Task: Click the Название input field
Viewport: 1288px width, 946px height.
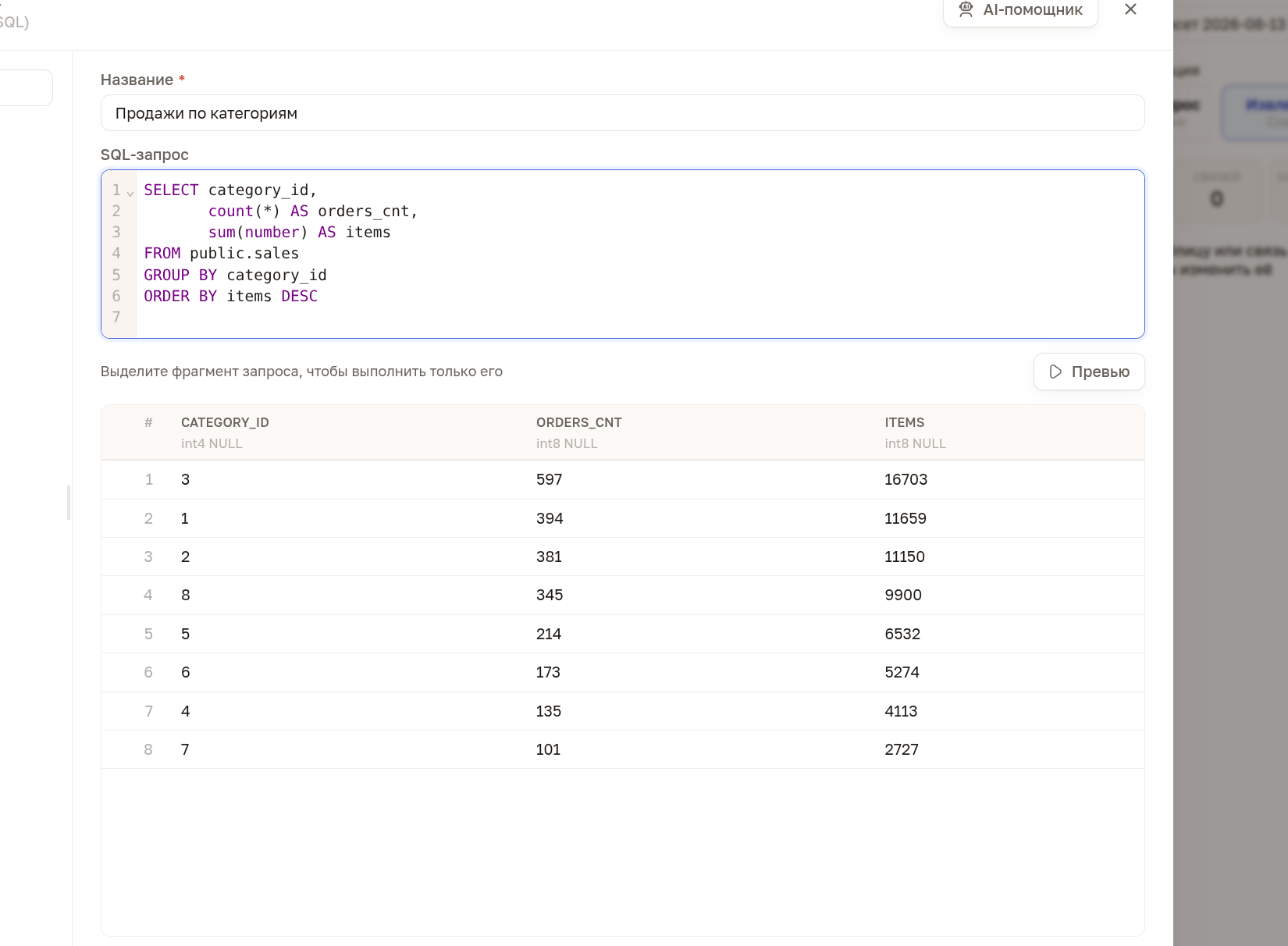Action: (622, 113)
